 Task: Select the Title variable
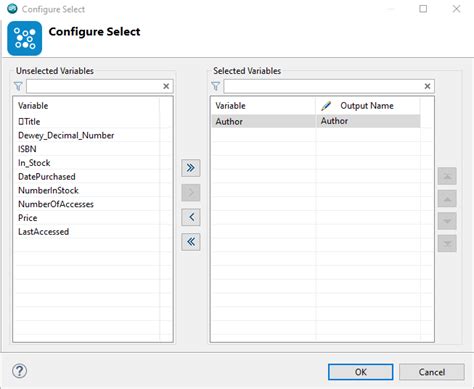87,121
